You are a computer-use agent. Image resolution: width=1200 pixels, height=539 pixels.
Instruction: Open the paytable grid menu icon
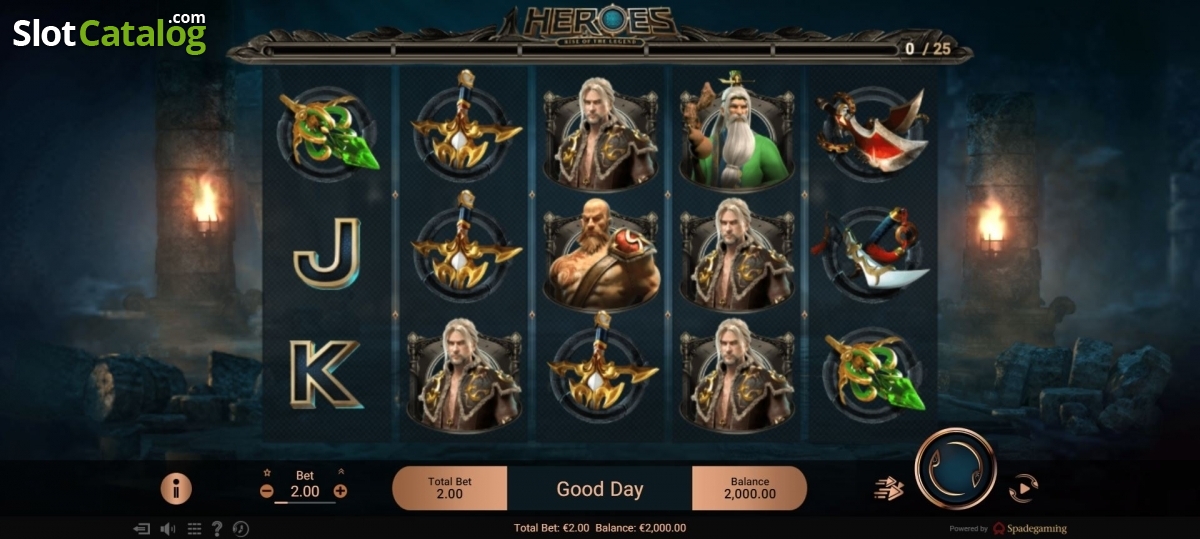[x=194, y=528]
